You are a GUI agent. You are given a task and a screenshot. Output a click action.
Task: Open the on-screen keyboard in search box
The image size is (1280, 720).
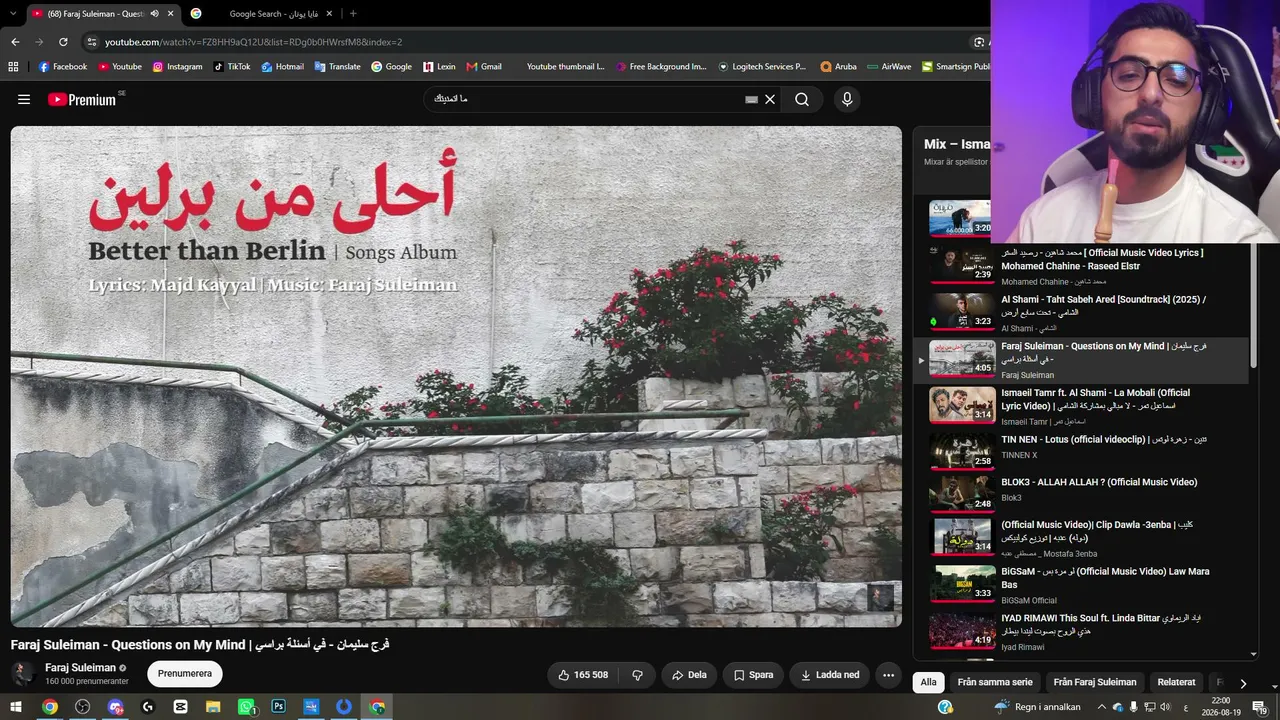751,99
